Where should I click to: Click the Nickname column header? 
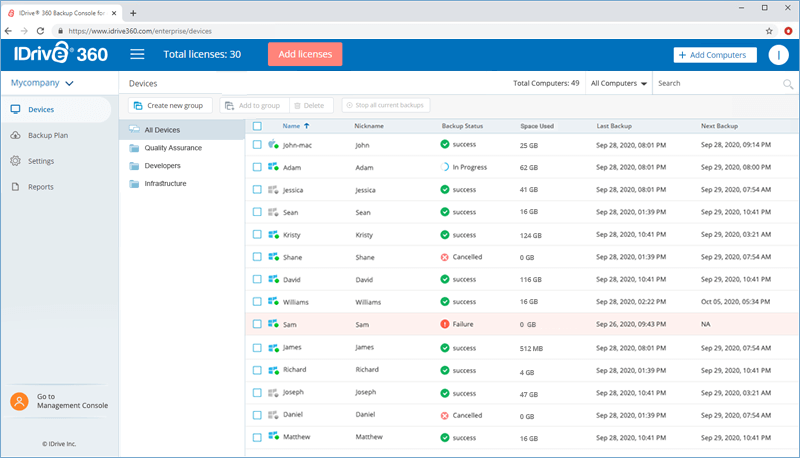[369, 126]
